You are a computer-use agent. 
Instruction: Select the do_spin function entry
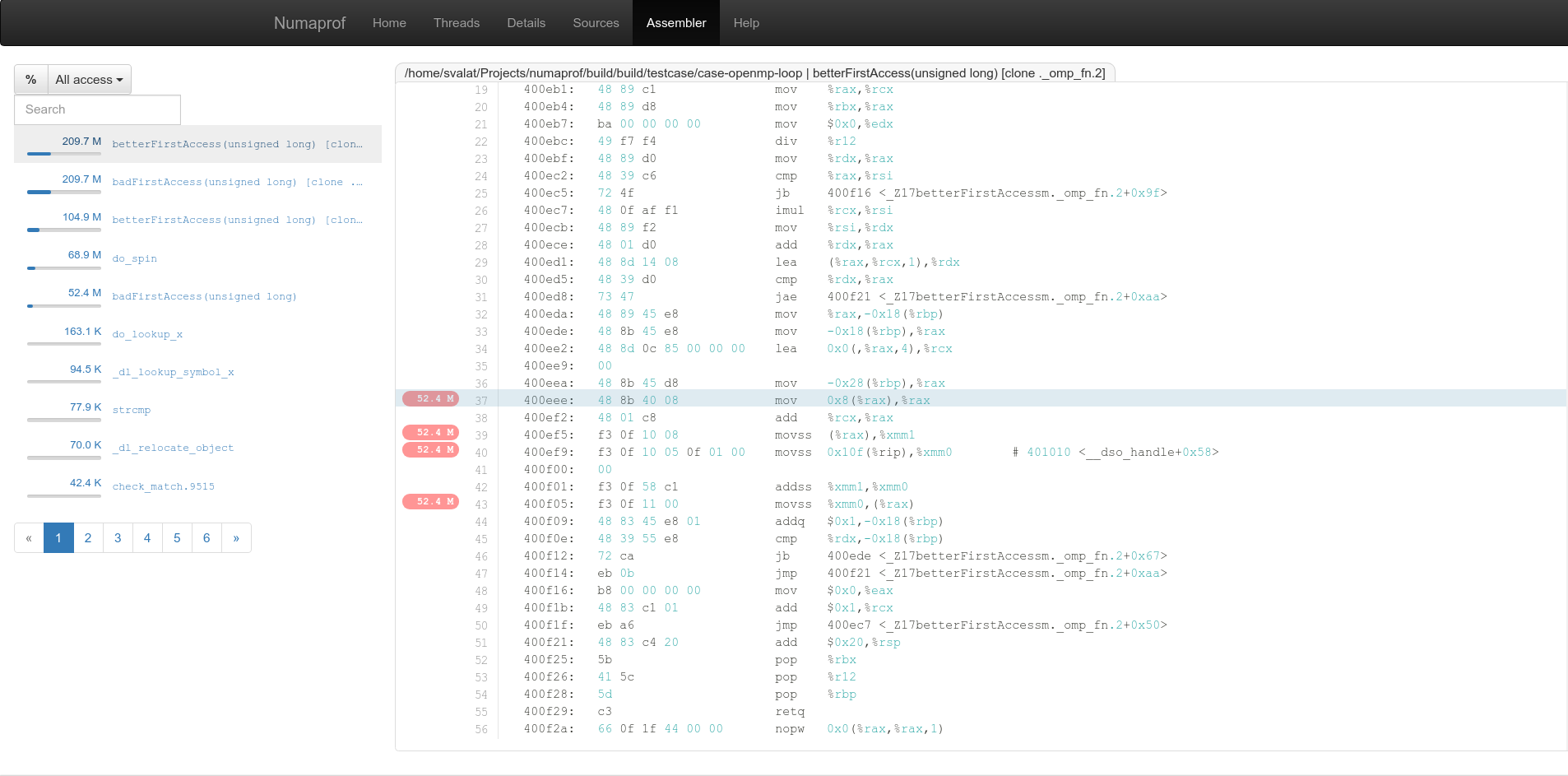(x=134, y=258)
